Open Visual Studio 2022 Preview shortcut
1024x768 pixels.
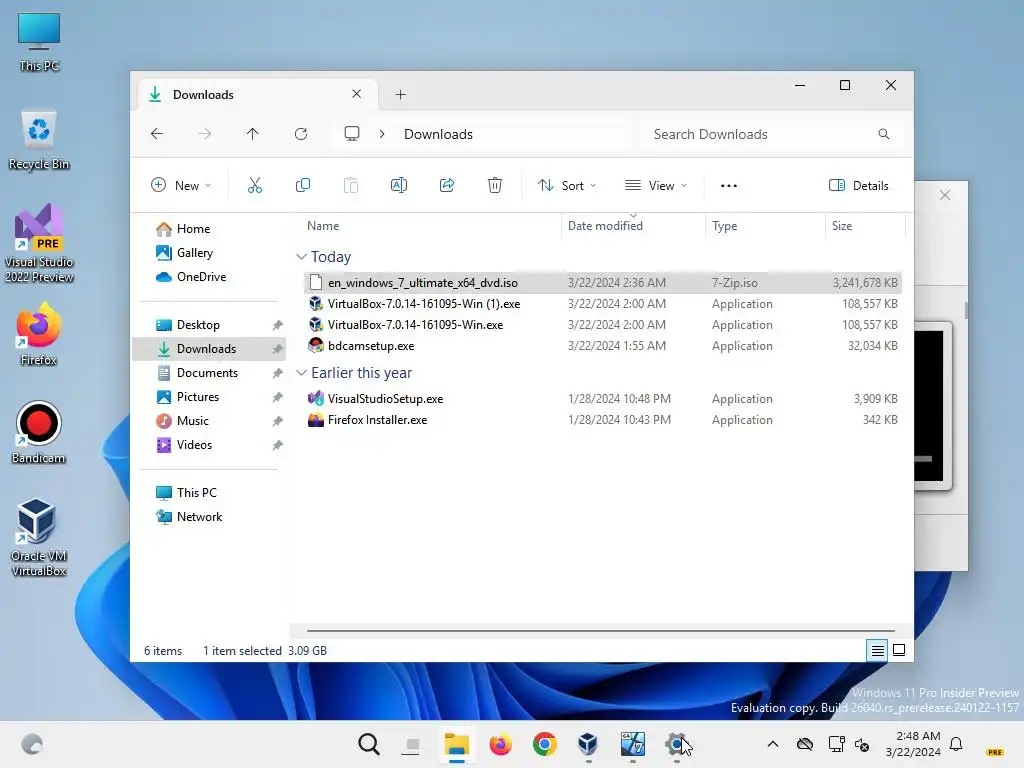pos(39,243)
